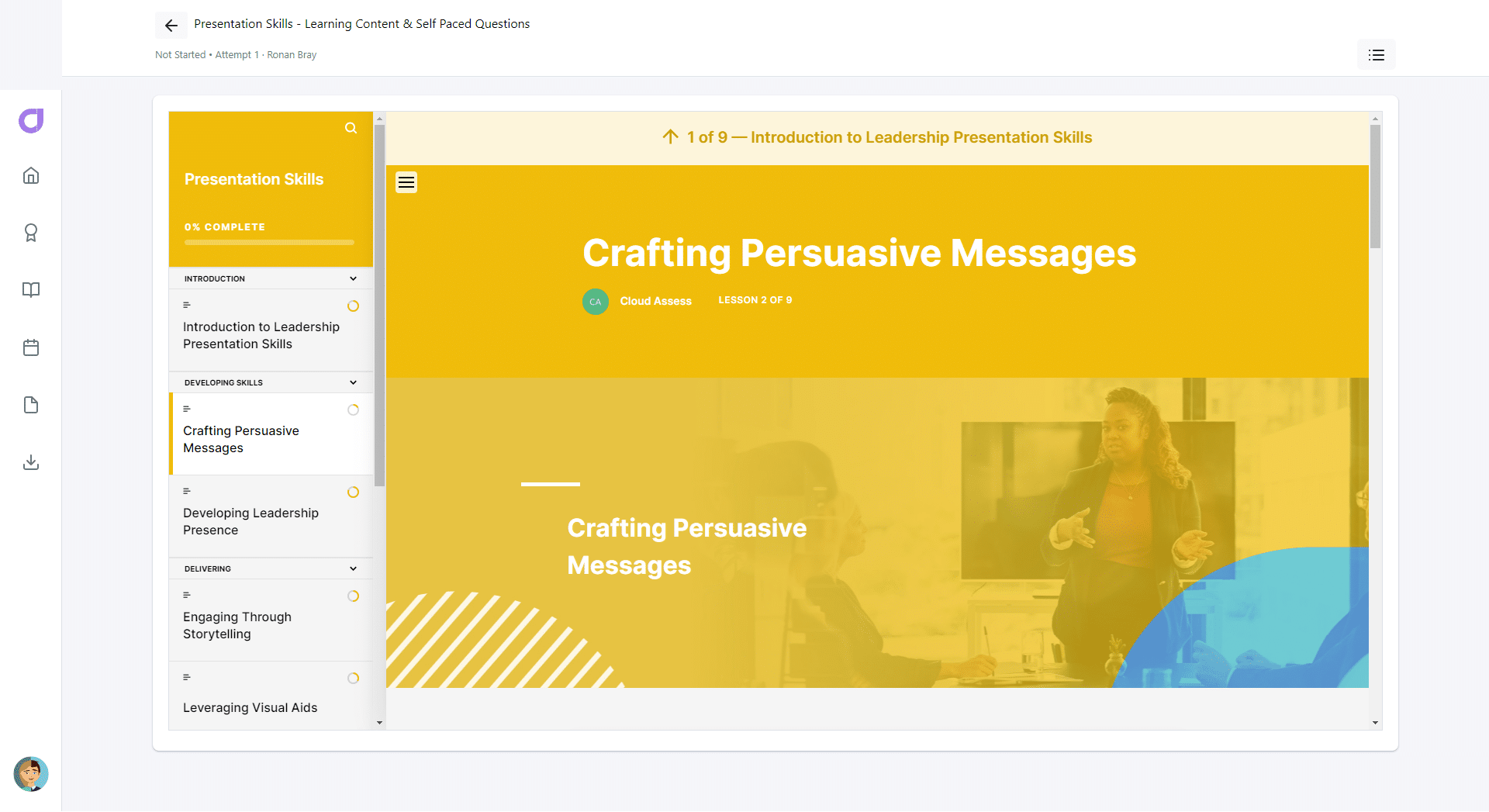The image size is (1489, 812).
Task: Click progress circle for Developing Leadership Presence
Action: tap(353, 492)
